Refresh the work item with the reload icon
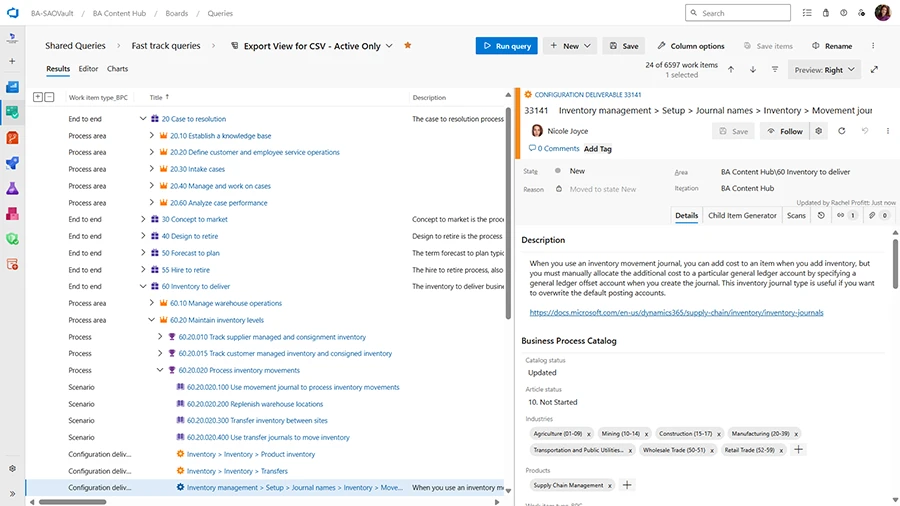Image resolution: width=900 pixels, height=506 pixels. point(841,131)
